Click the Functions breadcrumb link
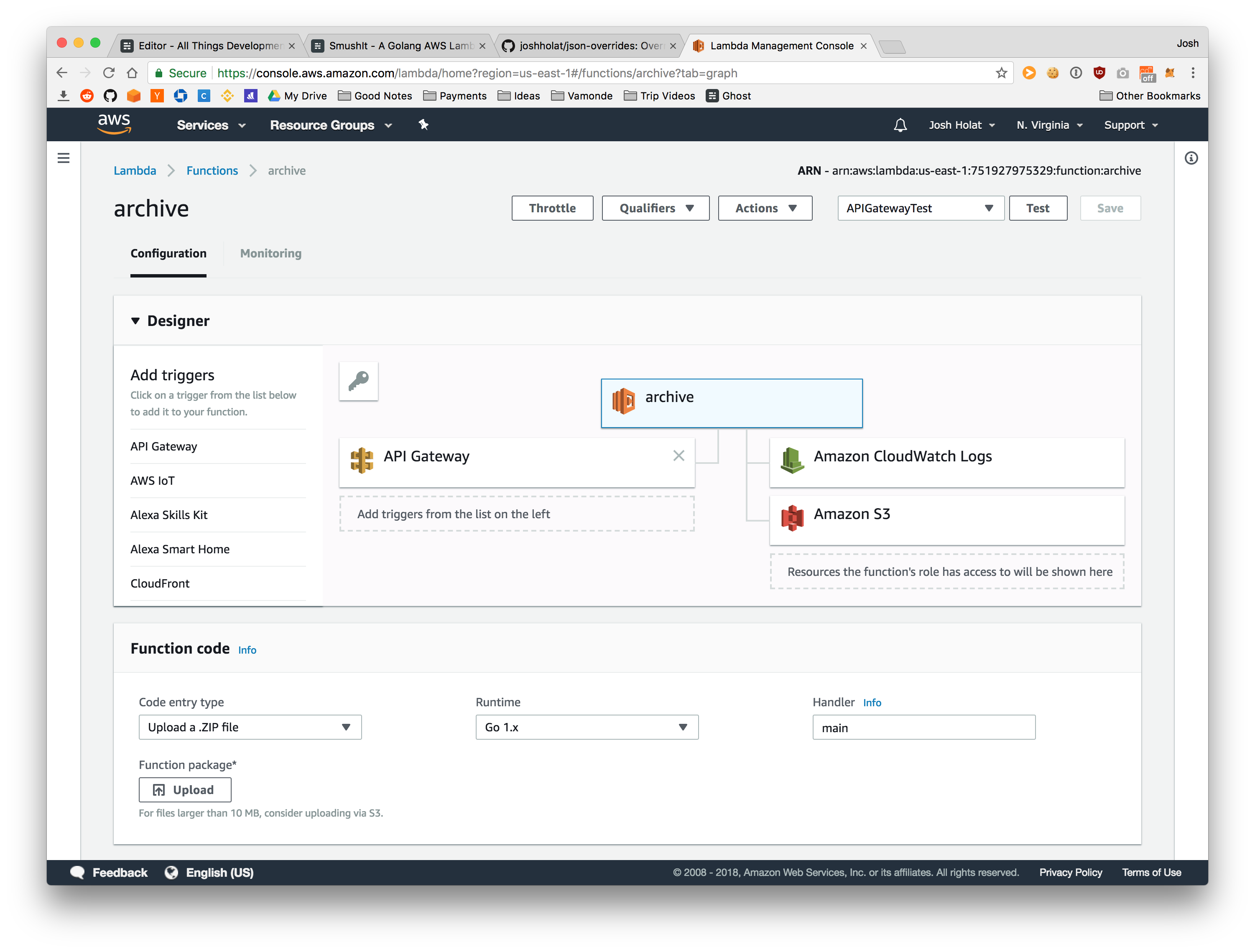The width and height of the screenshot is (1255, 952). click(212, 171)
